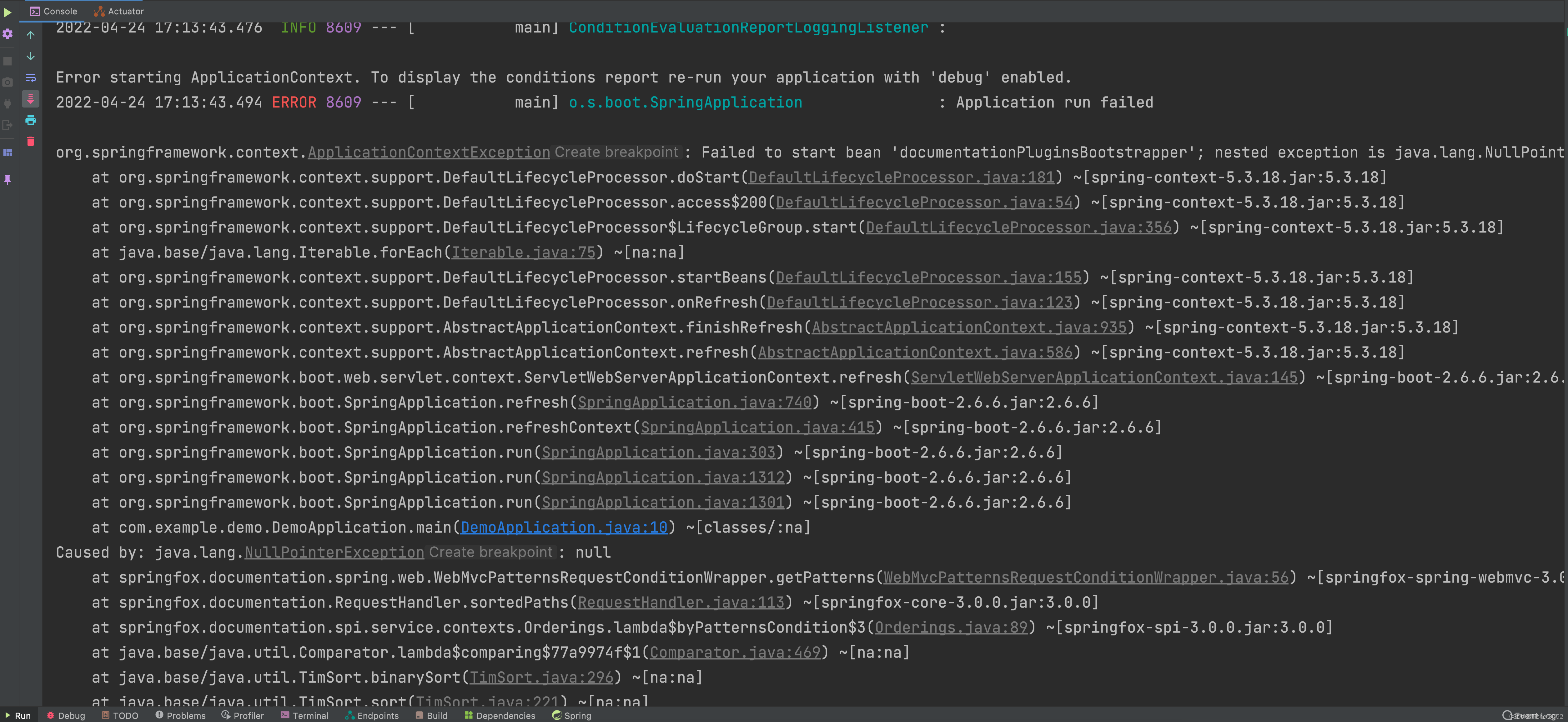The width and height of the screenshot is (1568, 722).
Task: Rerun the Spring Boot application
Action: pyautogui.click(x=7, y=12)
